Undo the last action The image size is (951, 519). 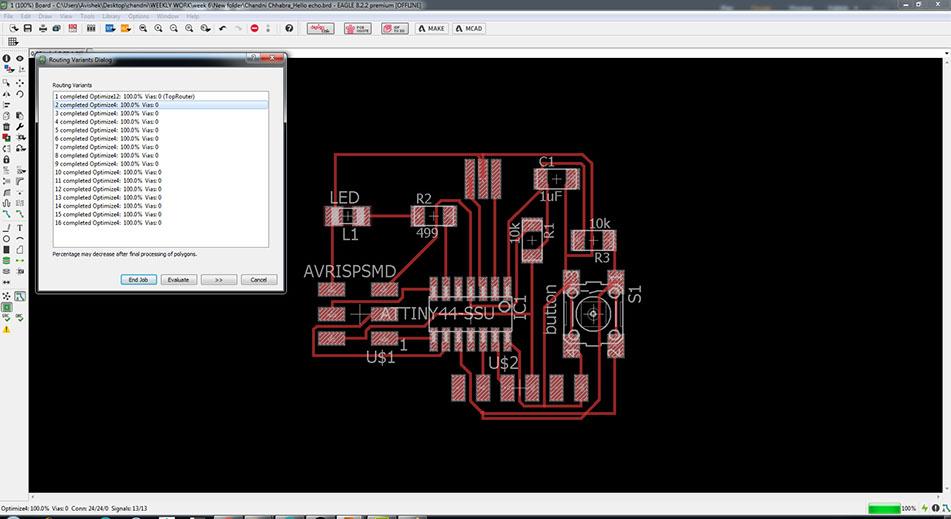click(223, 28)
